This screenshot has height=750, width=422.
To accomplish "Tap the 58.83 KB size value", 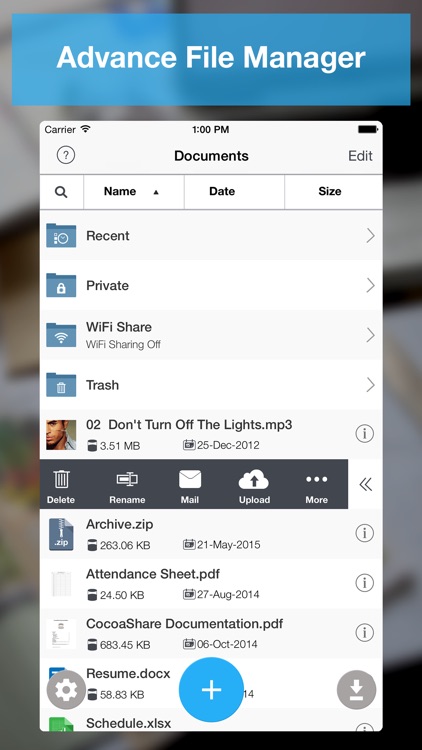I will (x=122, y=695).
